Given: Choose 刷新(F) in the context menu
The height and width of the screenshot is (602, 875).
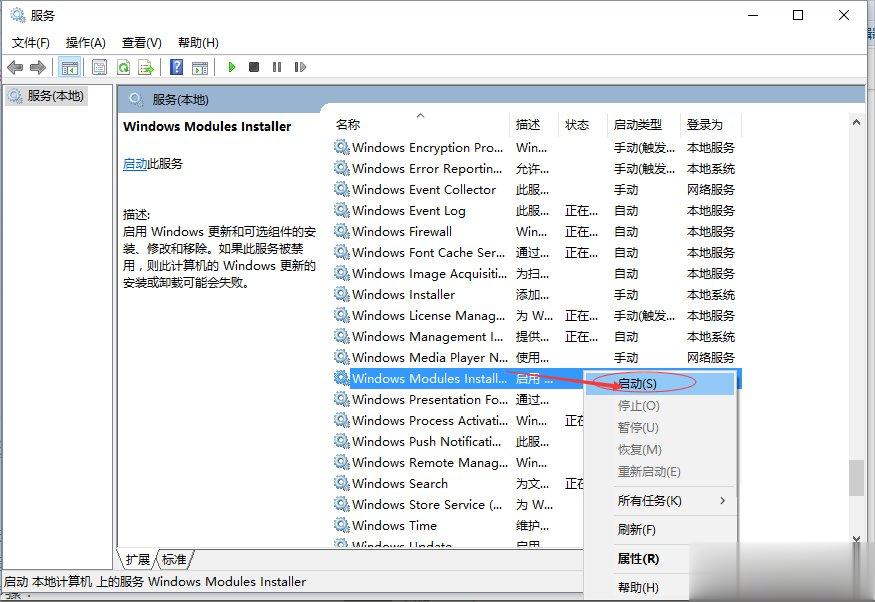Looking at the screenshot, I should 660,529.
